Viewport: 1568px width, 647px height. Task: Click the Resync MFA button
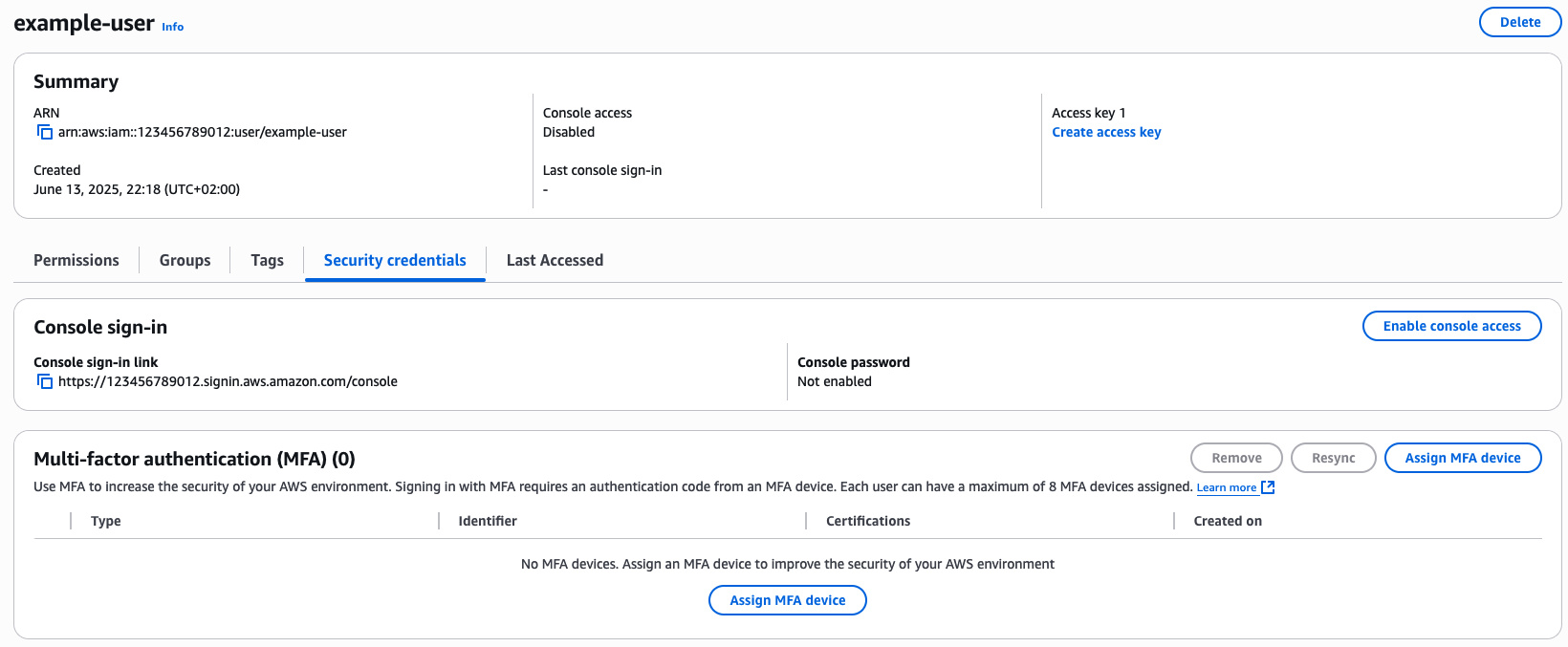(1333, 458)
